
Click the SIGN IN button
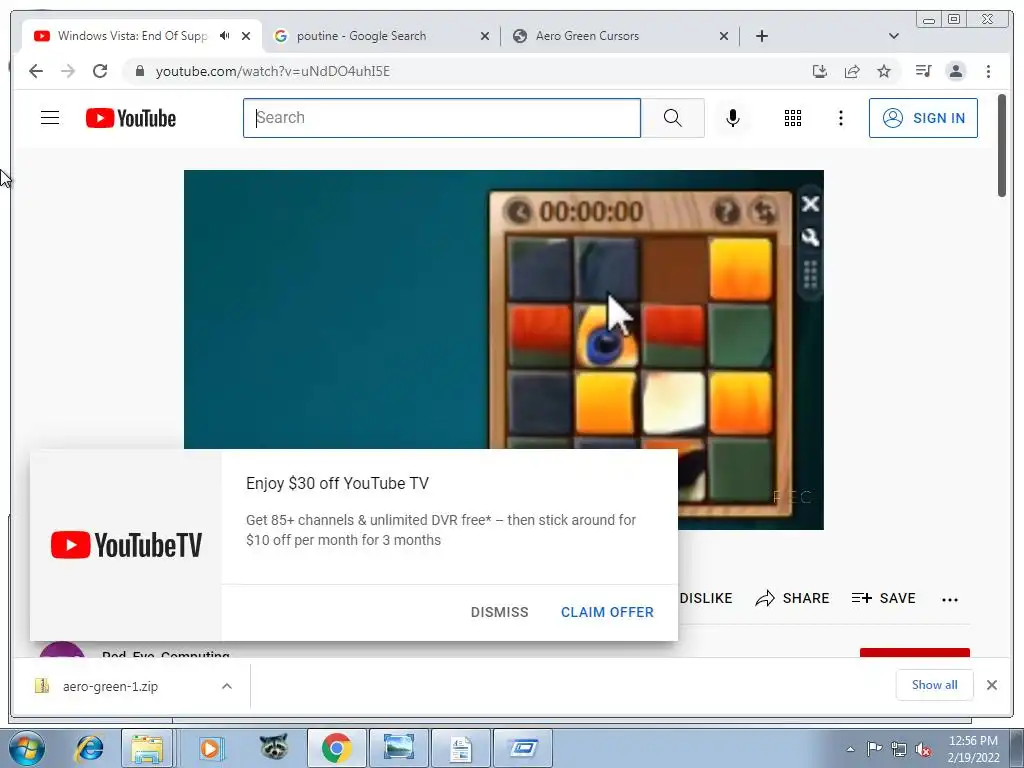point(923,118)
